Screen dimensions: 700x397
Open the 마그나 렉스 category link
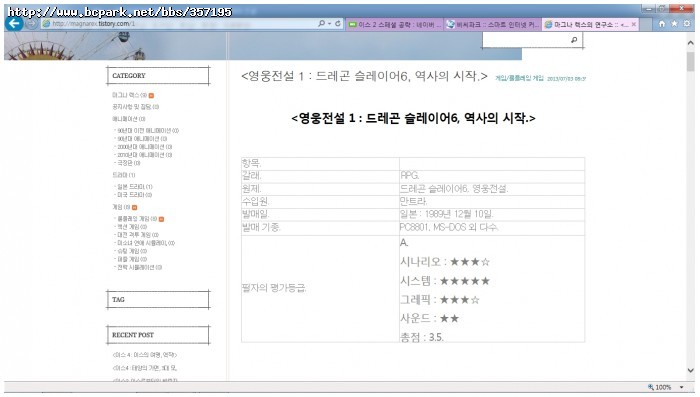click(x=129, y=95)
